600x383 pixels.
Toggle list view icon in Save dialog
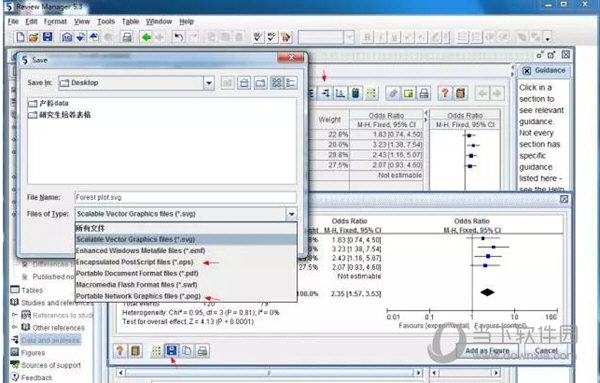[x=277, y=83]
